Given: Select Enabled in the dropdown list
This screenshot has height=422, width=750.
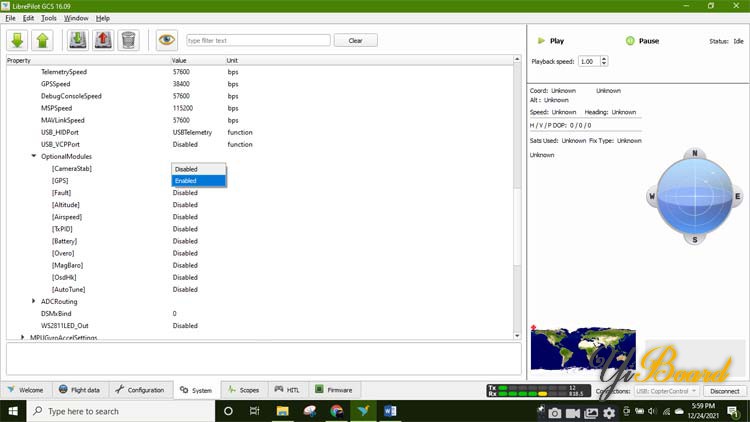Looking at the screenshot, I should (x=198, y=181).
